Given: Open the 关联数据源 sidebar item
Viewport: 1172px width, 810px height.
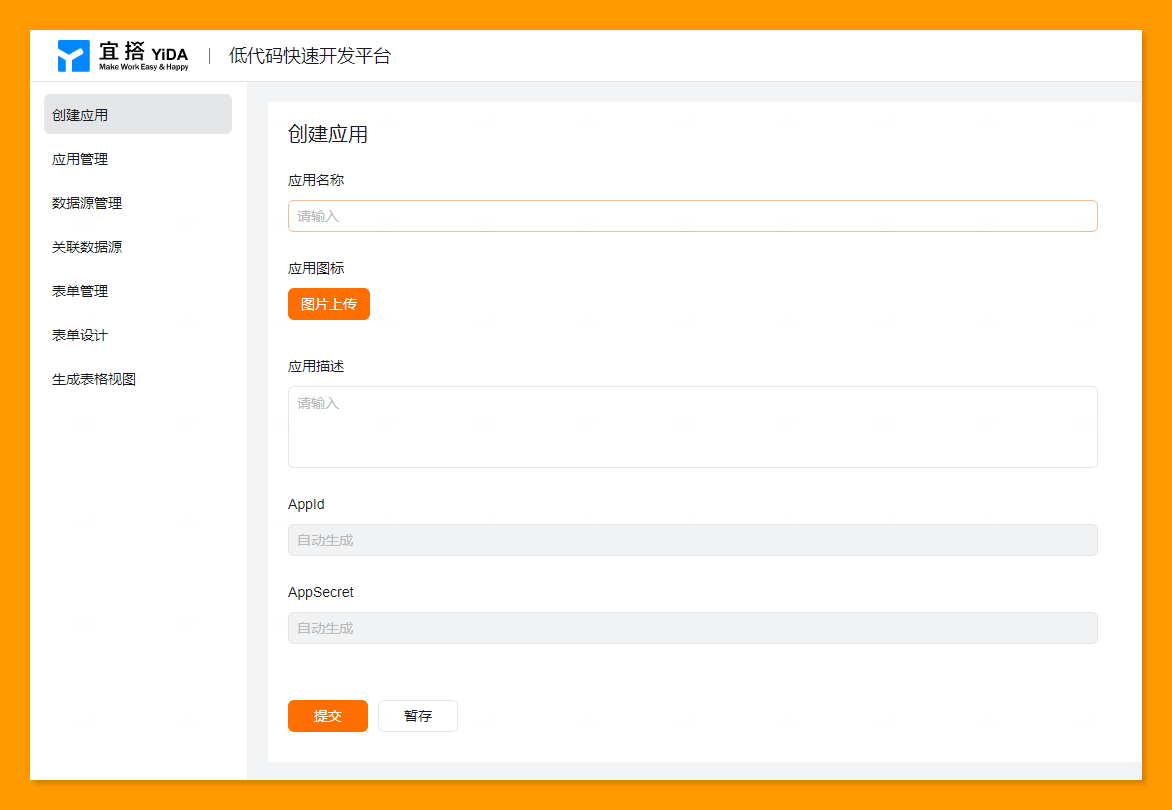Looking at the screenshot, I should [x=87, y=247].
